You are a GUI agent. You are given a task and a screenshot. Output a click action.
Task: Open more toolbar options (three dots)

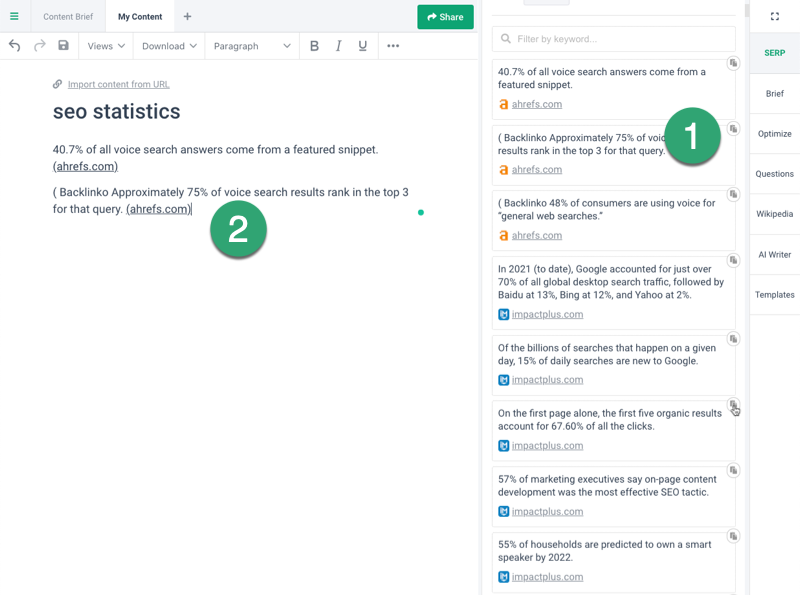[393, 46]
